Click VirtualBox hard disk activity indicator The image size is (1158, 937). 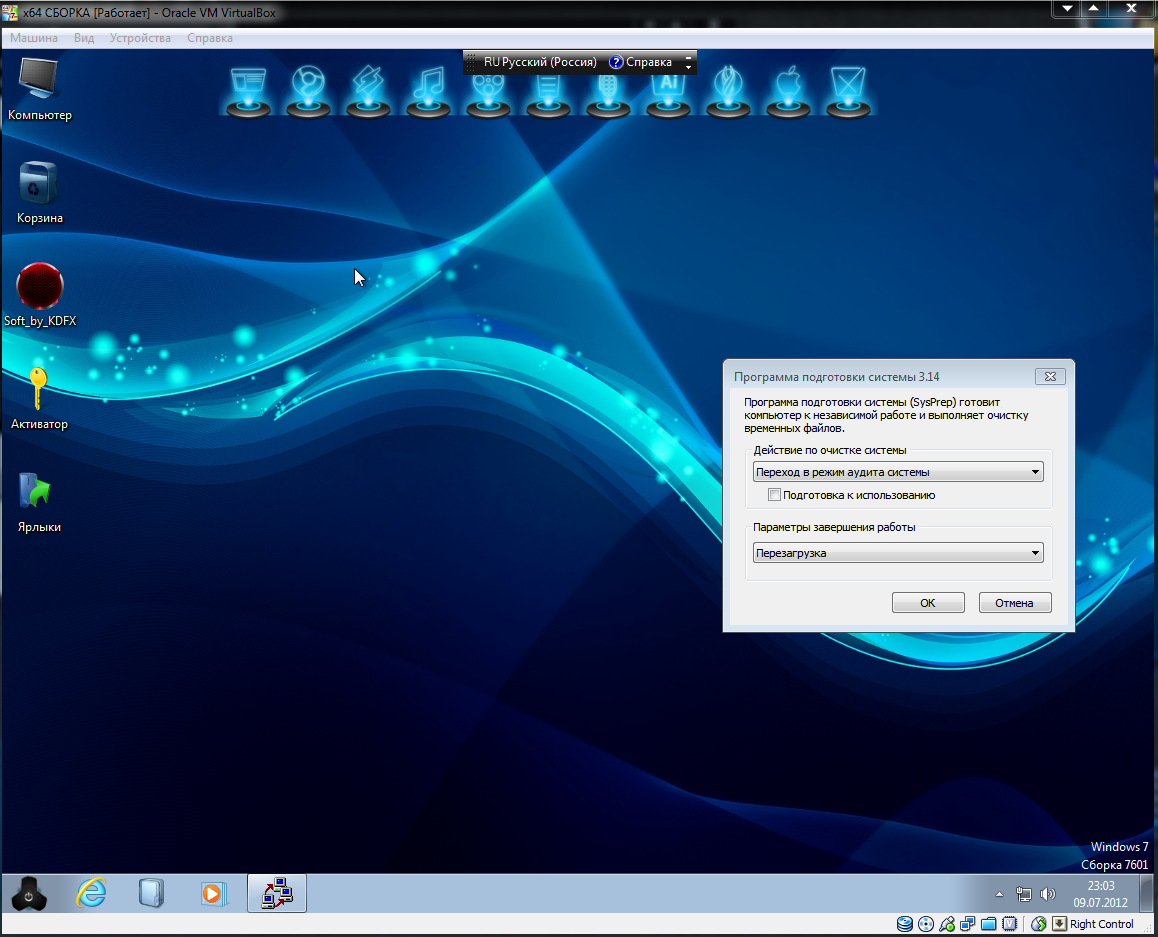click(x=904, y=924)
